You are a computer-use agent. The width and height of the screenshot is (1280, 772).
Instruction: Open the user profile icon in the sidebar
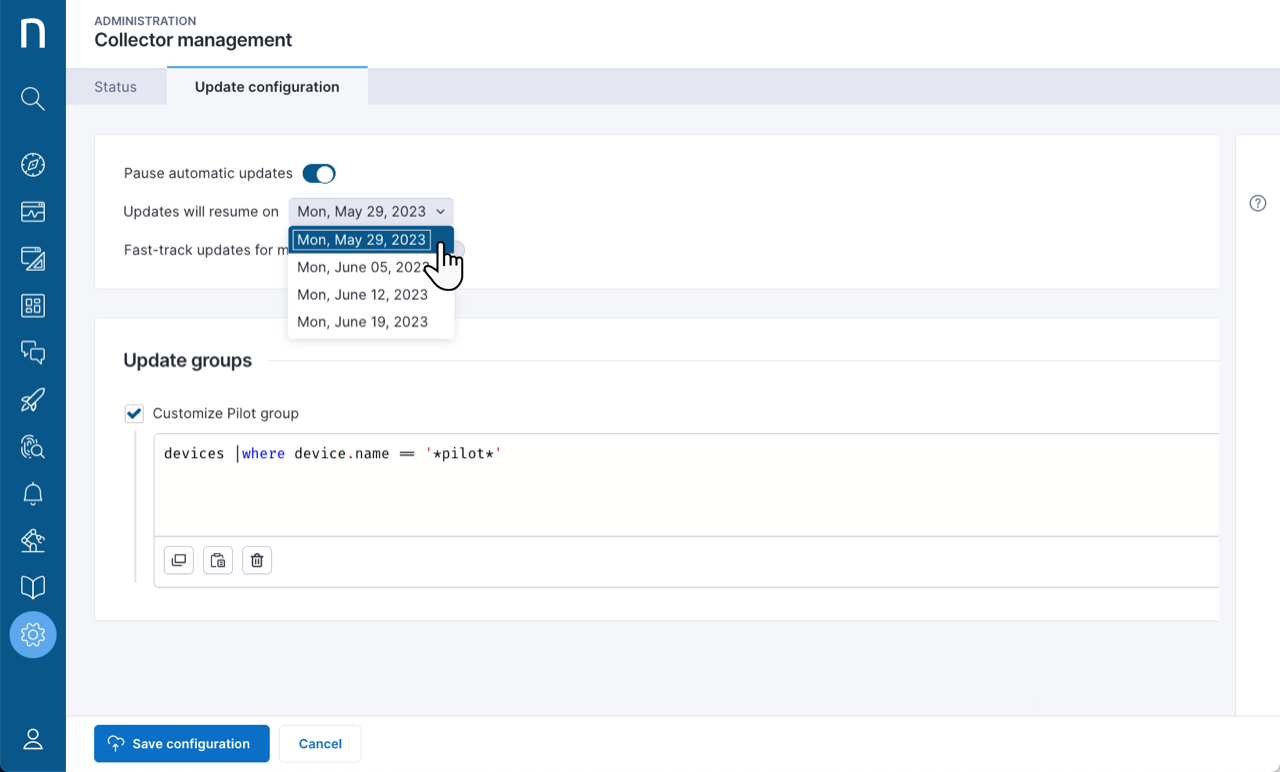click(x=33, y=739)
